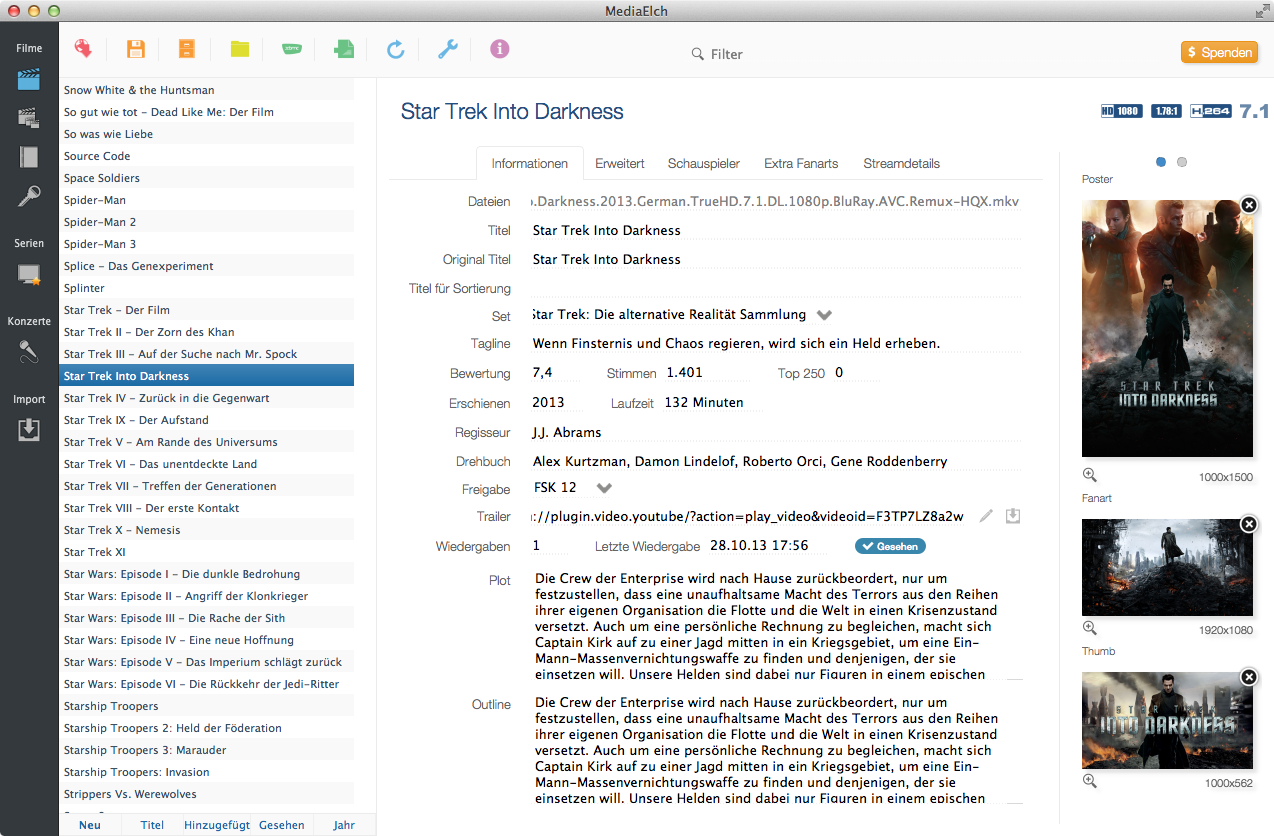Open settings with the wrench icon
Viewport: 1274px width, 836px height.
click(447, 49)
